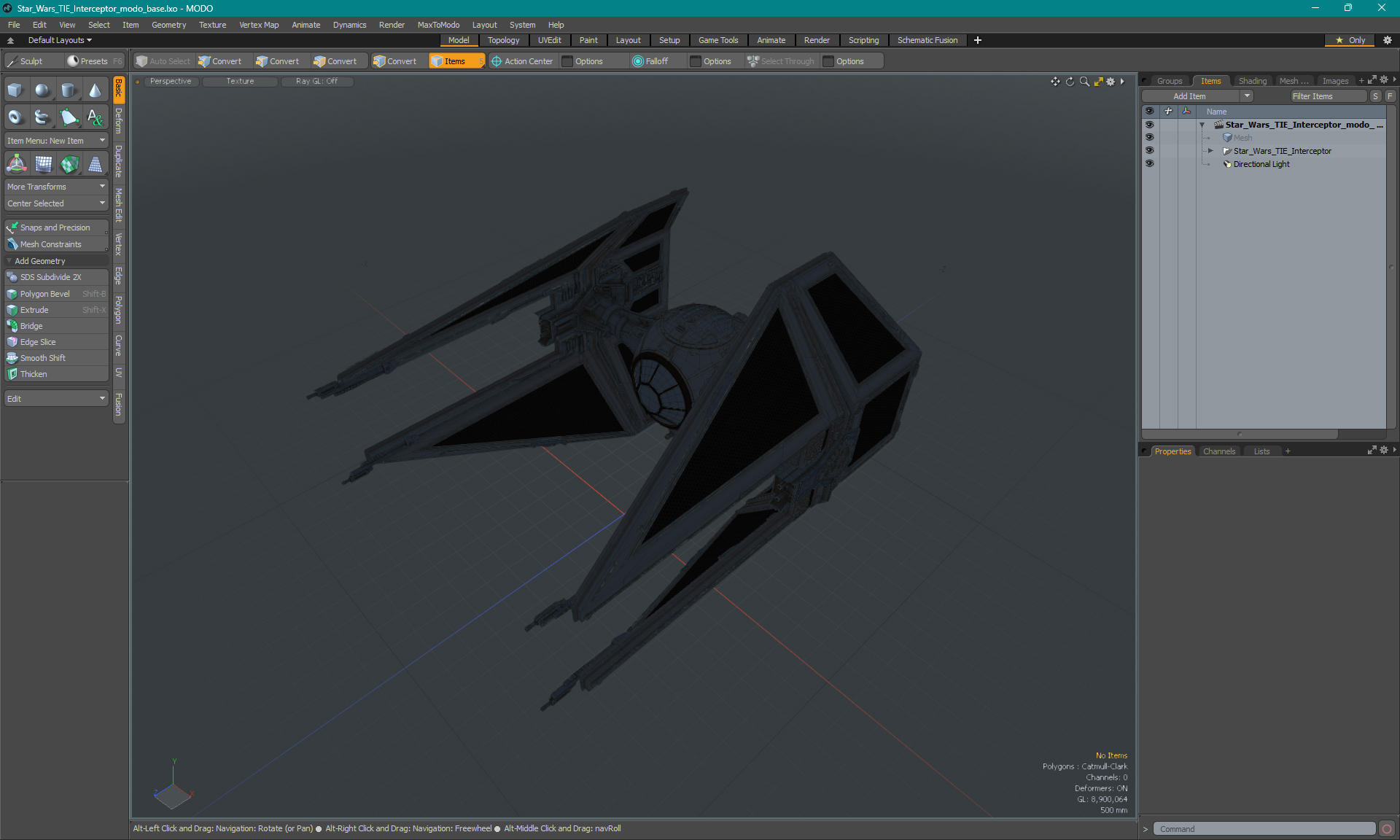Click the Command input field
1400x840 pixels.
coord(1264,829)
